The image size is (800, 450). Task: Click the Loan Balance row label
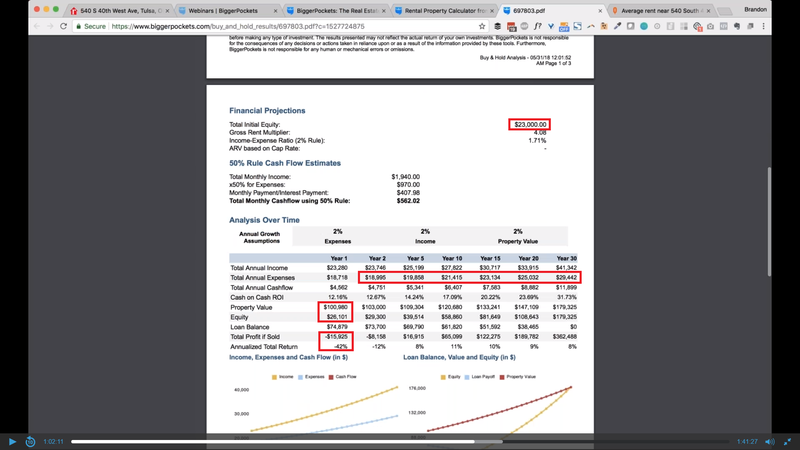tap(249, 327)
